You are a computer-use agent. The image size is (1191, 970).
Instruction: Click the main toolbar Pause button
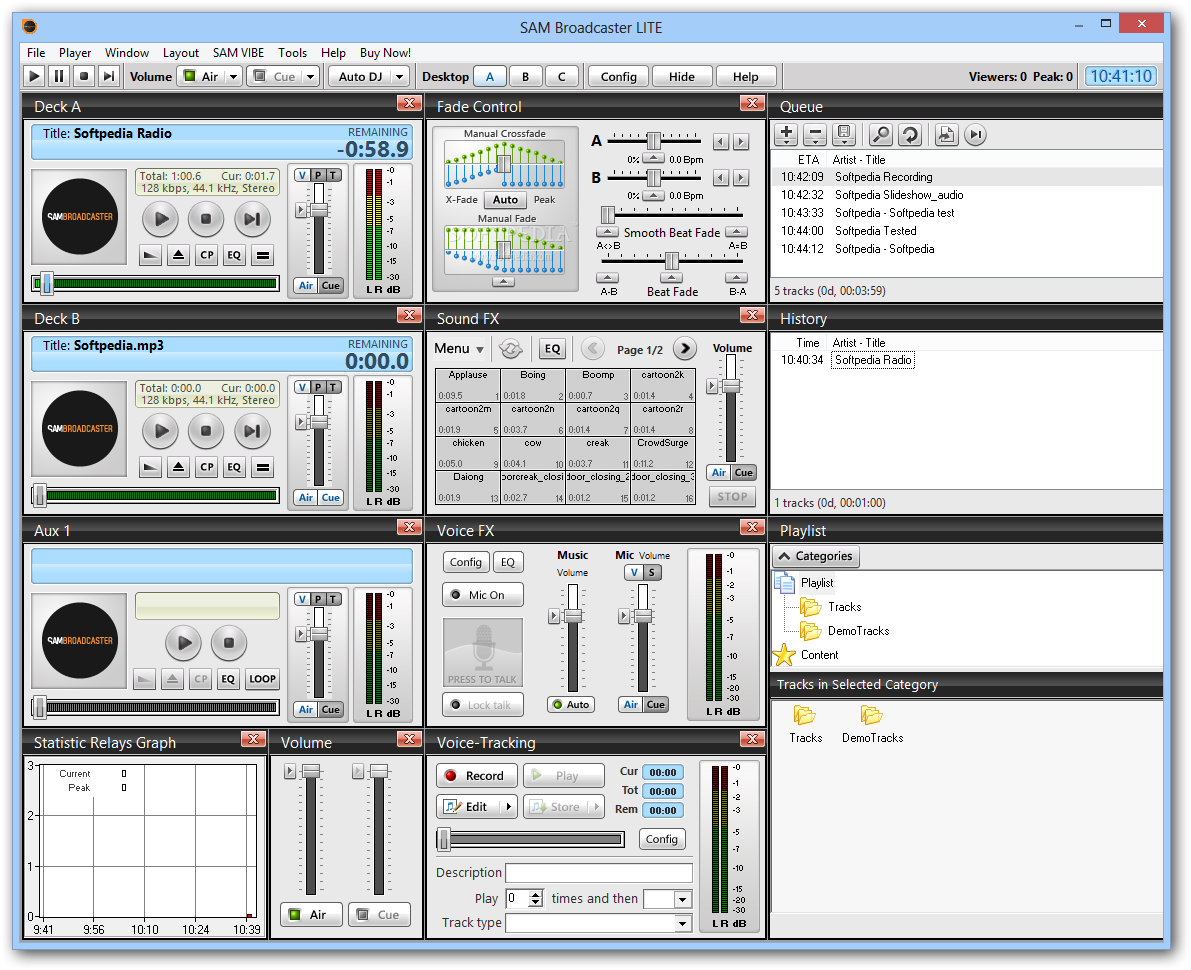pos(59,76)
